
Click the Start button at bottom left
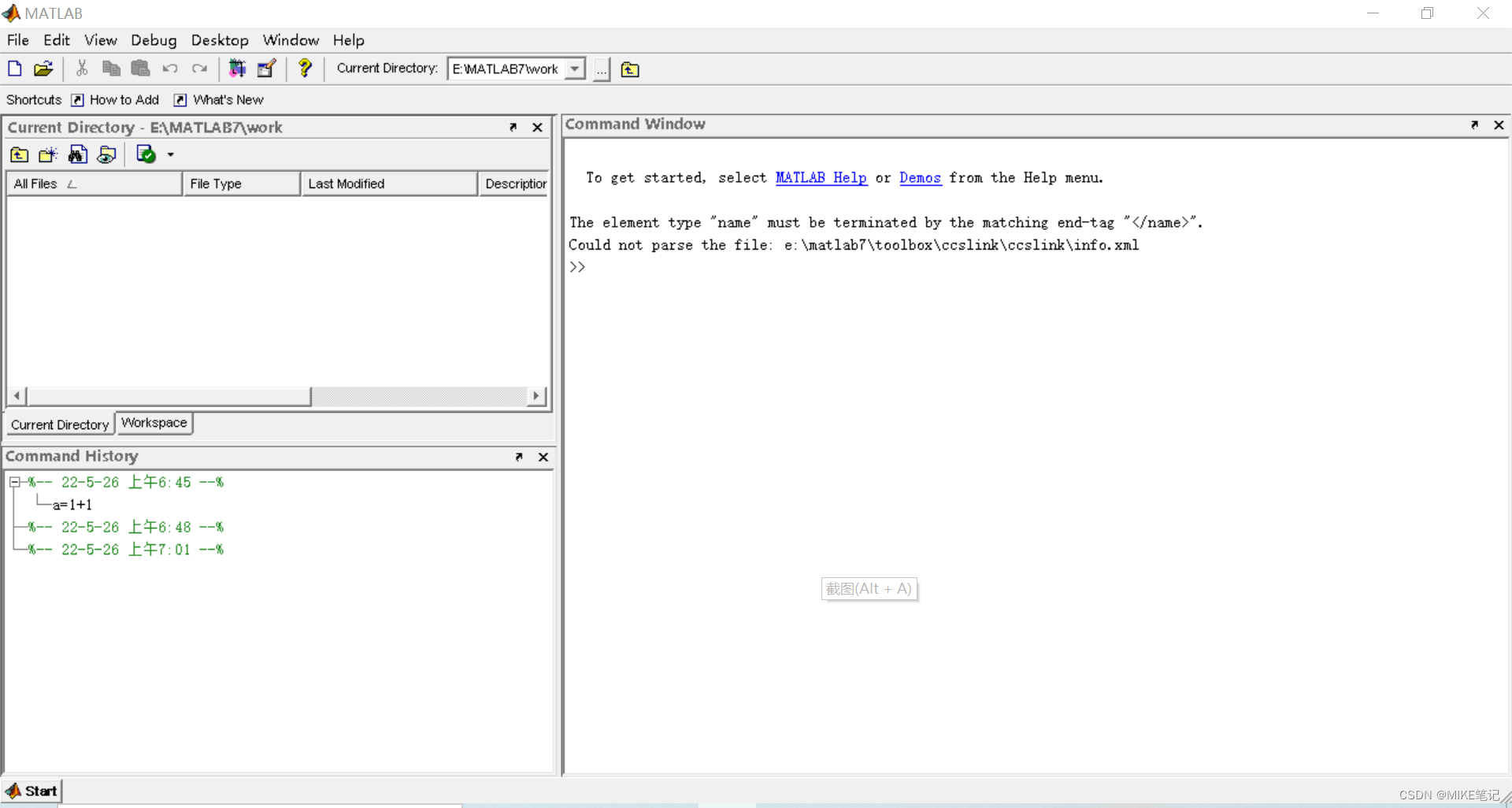[x=31, y=791]
